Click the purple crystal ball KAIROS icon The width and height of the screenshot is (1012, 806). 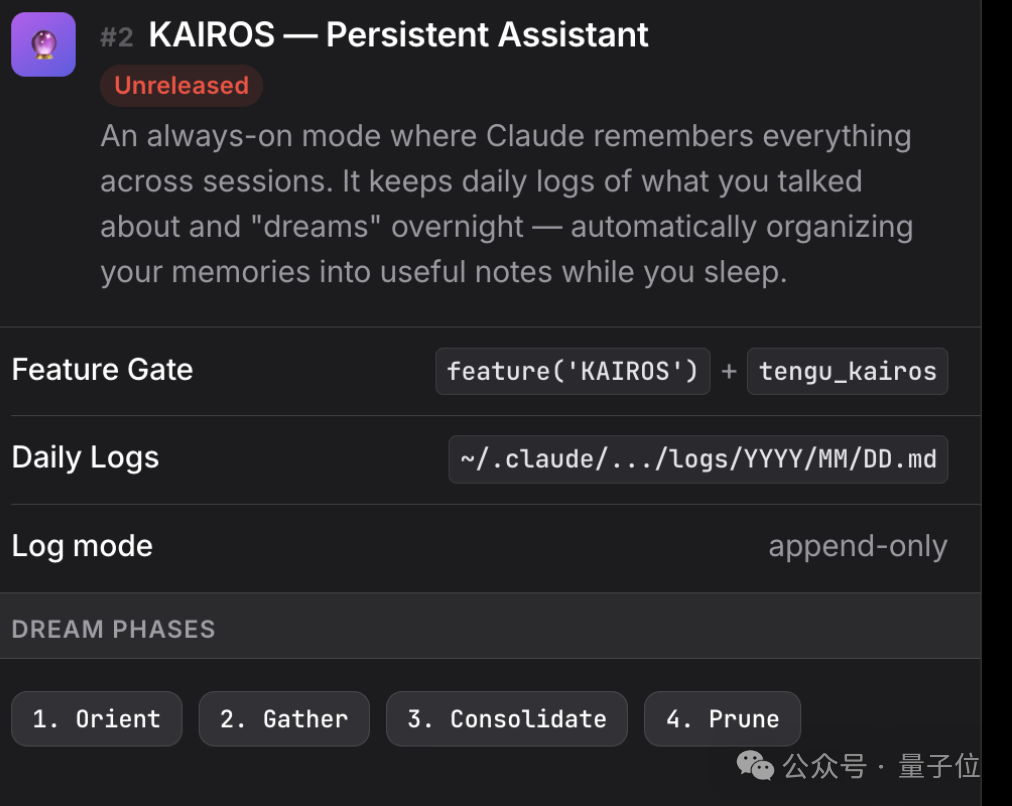point(43,45)
